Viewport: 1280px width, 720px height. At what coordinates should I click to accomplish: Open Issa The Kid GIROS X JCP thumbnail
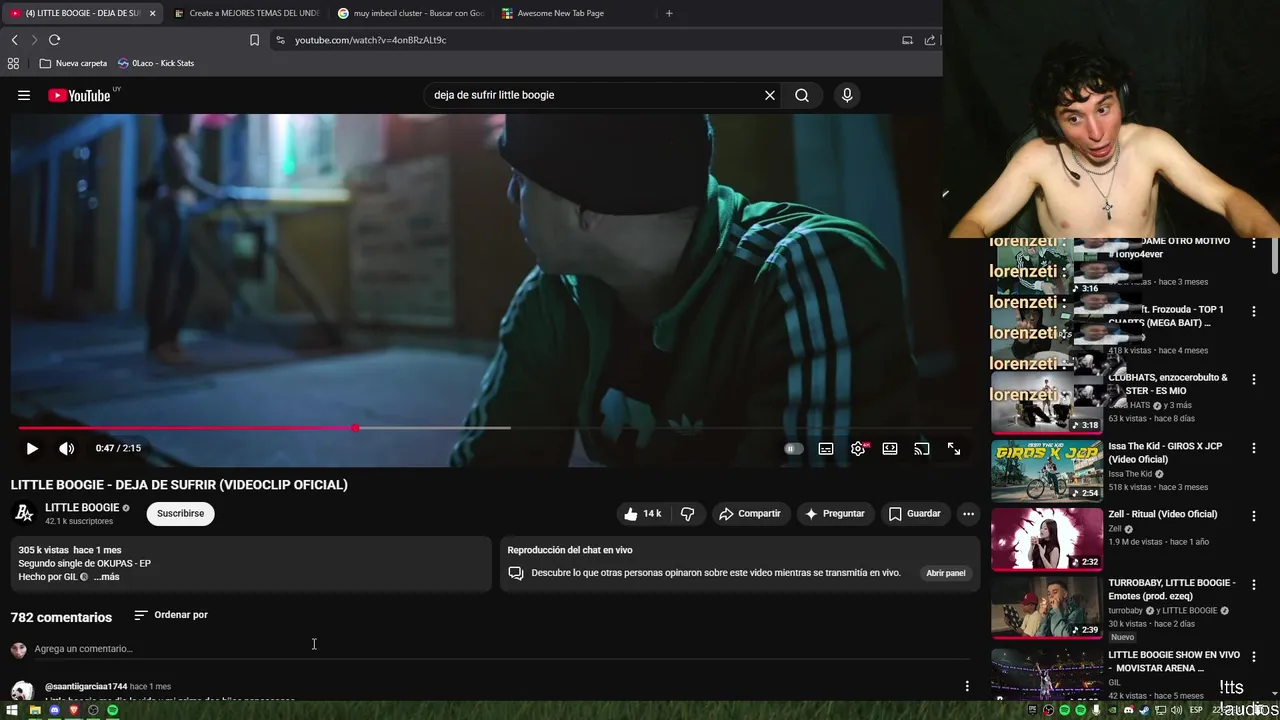pos(1047,471)
